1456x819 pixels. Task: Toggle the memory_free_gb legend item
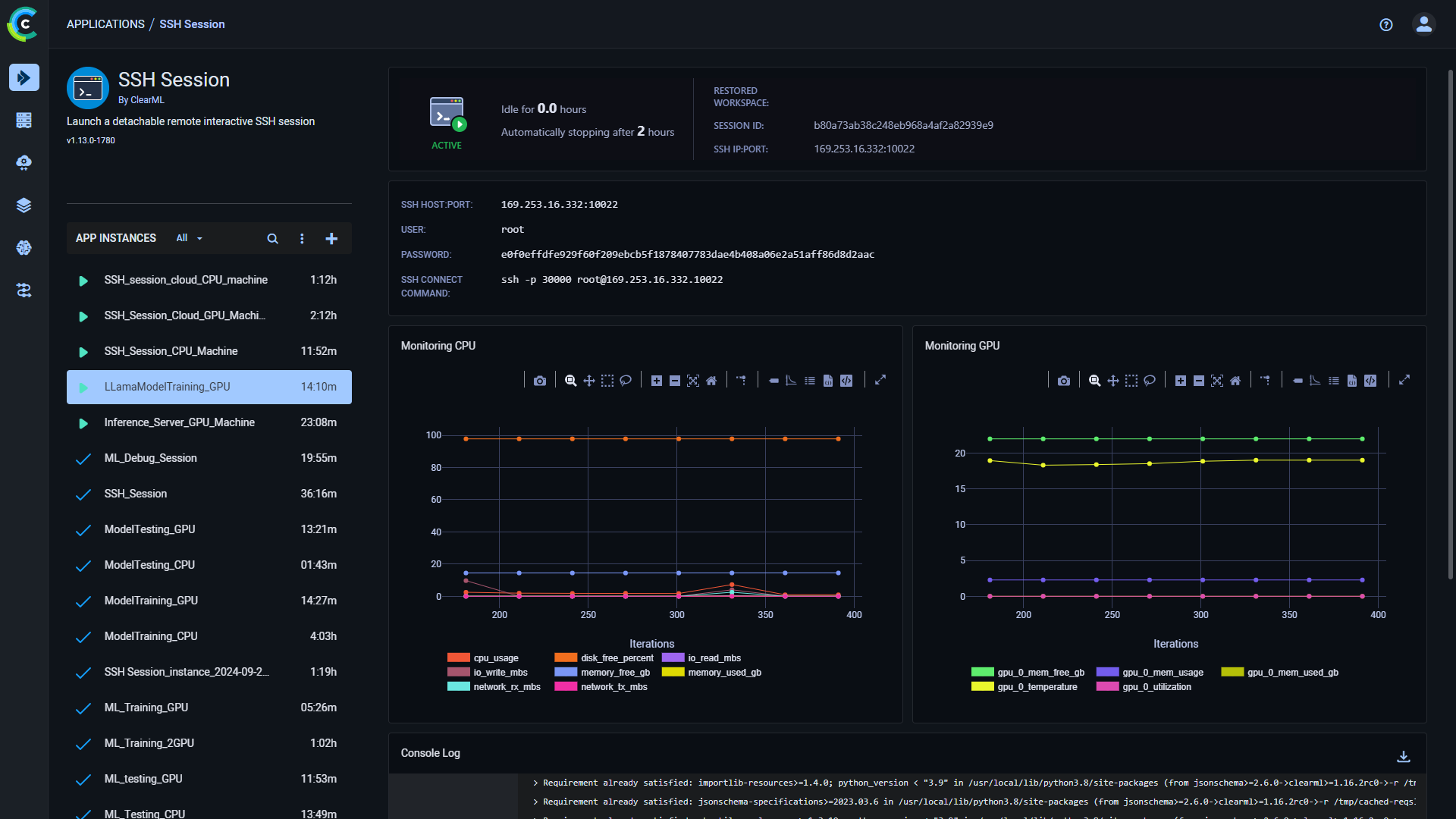tap(615, 672)
